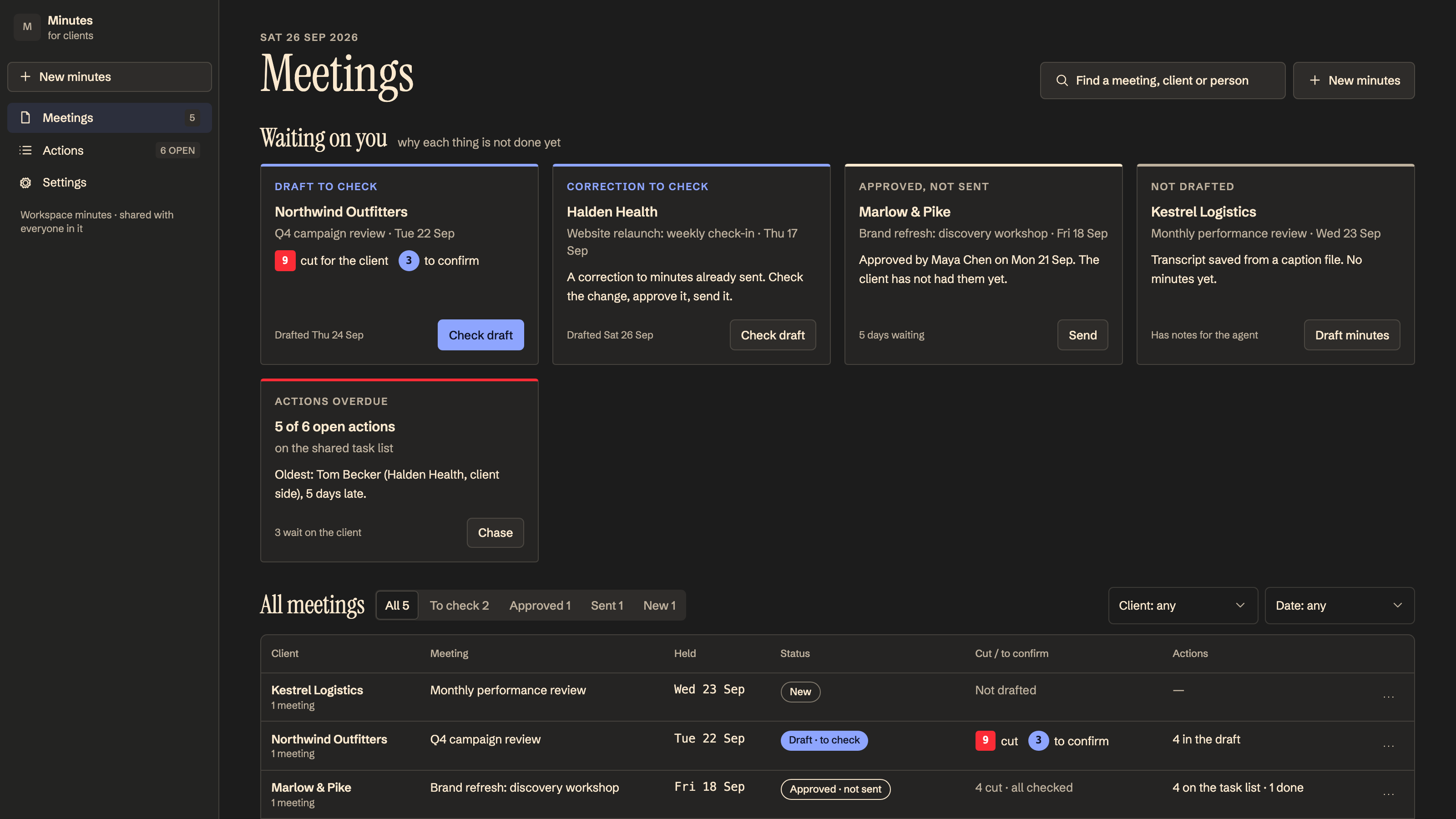Click Draft minutes on the Kestrel Logistics card
The height and width of the screenshot is (819, 1456).
[x=1352, y=335]
